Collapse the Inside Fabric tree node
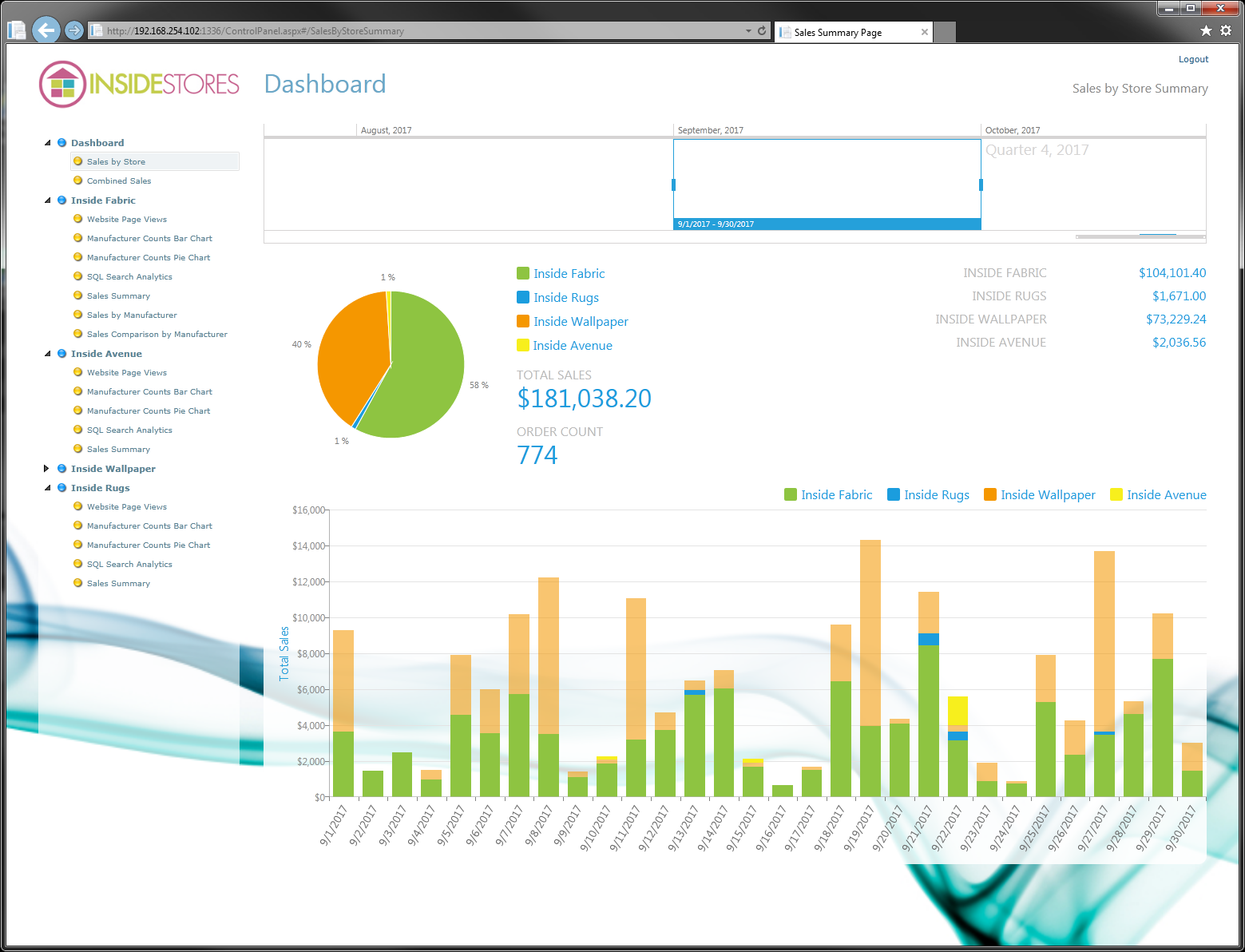The image size is (1245, 952). pos(47,200)
